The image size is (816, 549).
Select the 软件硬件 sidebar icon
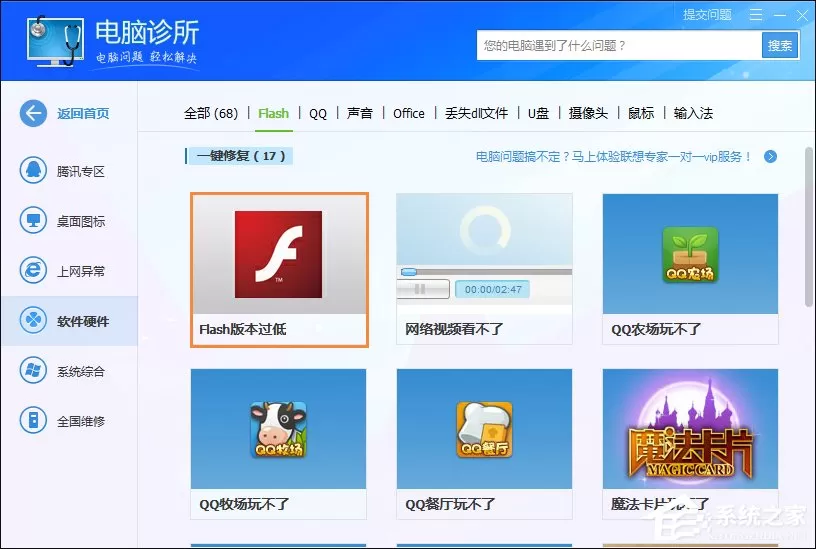[33, 320]
